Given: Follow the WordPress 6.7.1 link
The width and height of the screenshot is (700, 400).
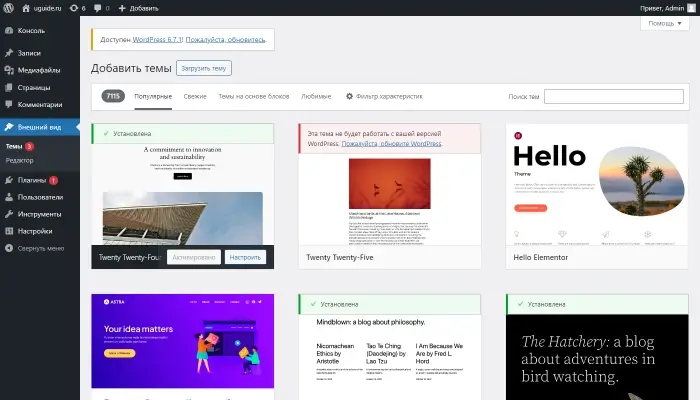Looking at the screenshot, I should (x=157, y=40).
